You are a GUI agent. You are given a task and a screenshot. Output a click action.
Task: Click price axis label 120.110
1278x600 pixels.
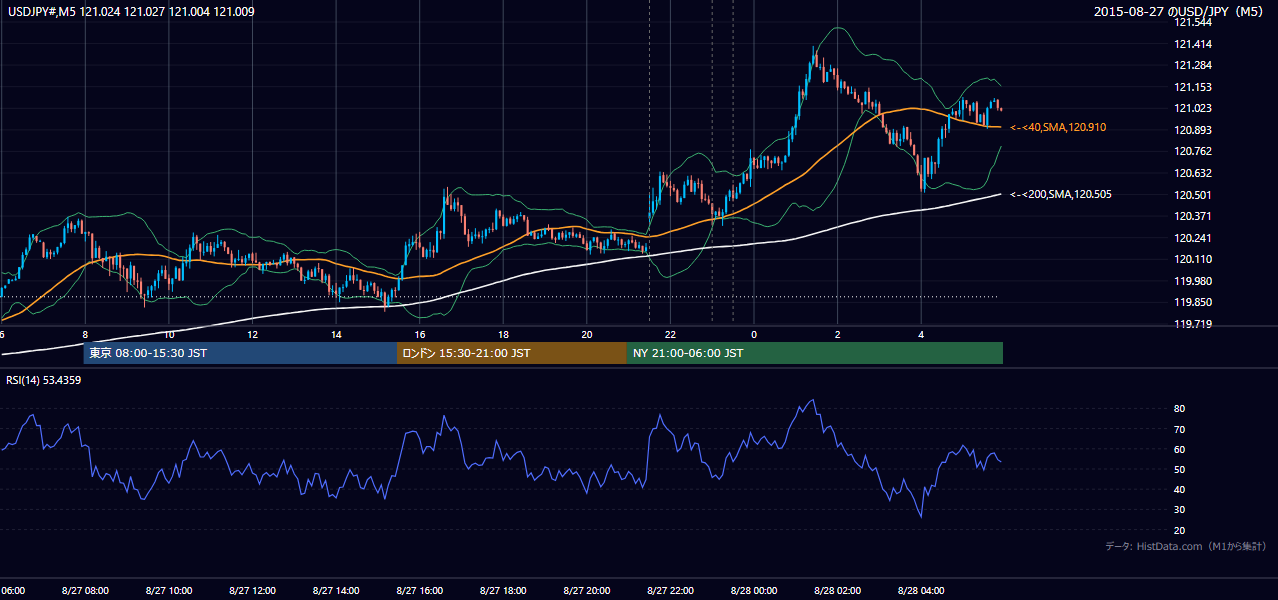(x=1192, y=260)
